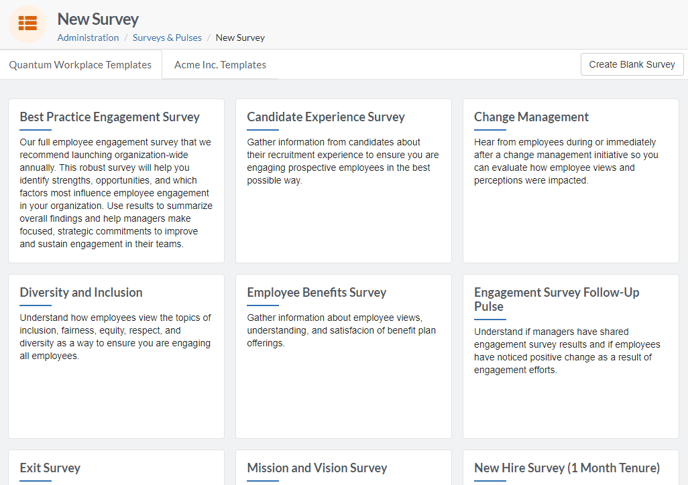The width and height of the screenshot is (688, 485).
Task: Open the Administration breadcrumb link
Action: pyautogui.click(x=88, y=38)
